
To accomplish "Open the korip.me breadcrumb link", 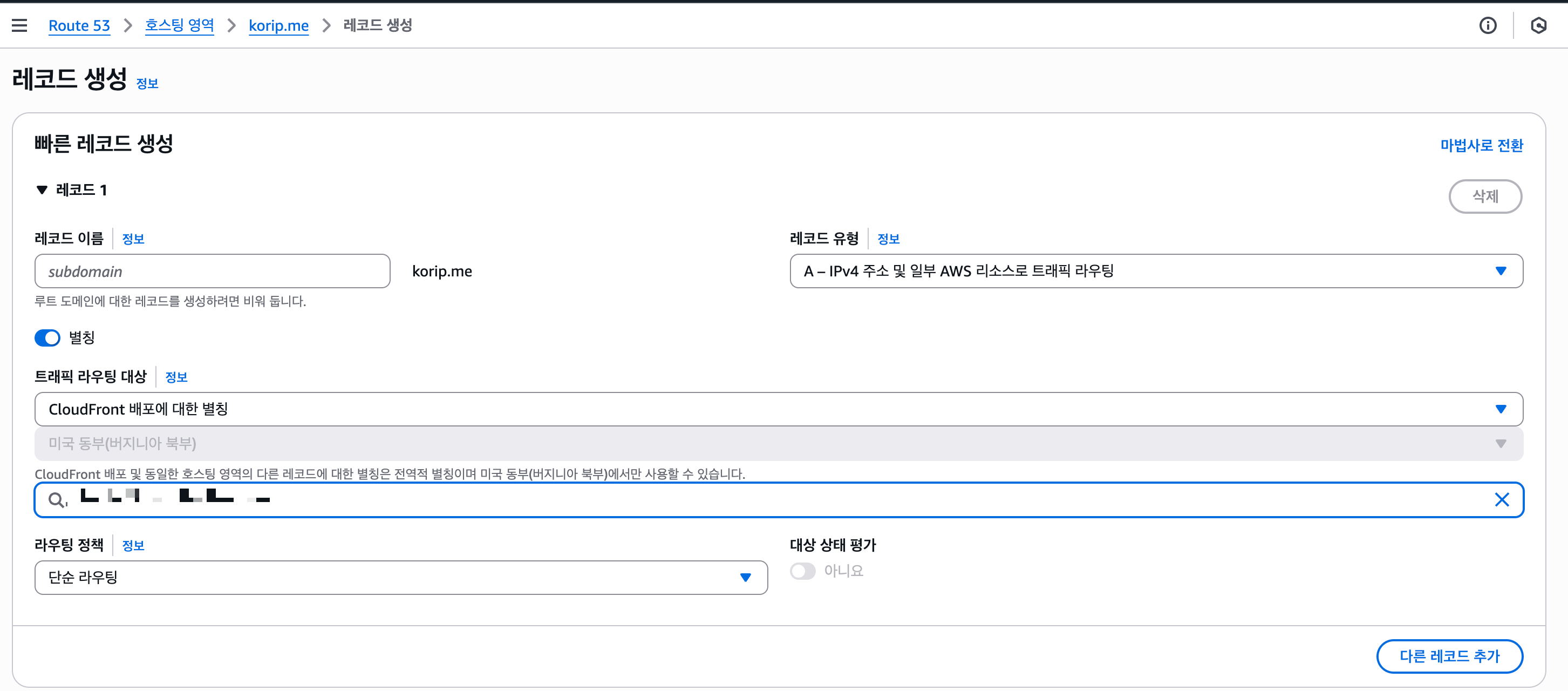I will pyautogui.click(x=278, y=25).
